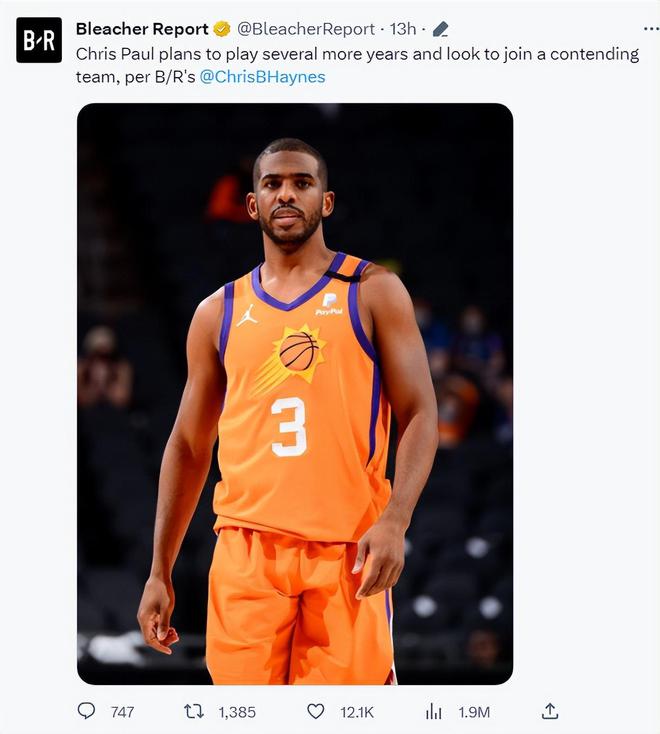The image size is (660, 734).
Task: Open the tweet's Chris Paul text body
Action: (x=357, y=65)
